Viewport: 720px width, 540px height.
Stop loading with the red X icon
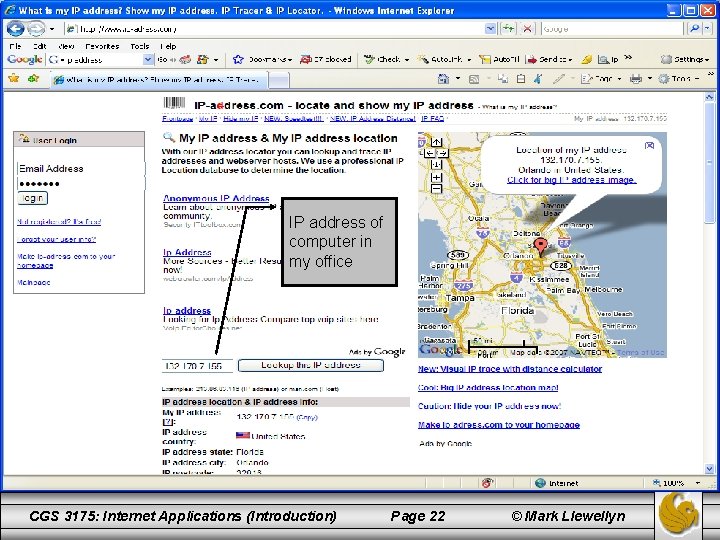[528, 29]
